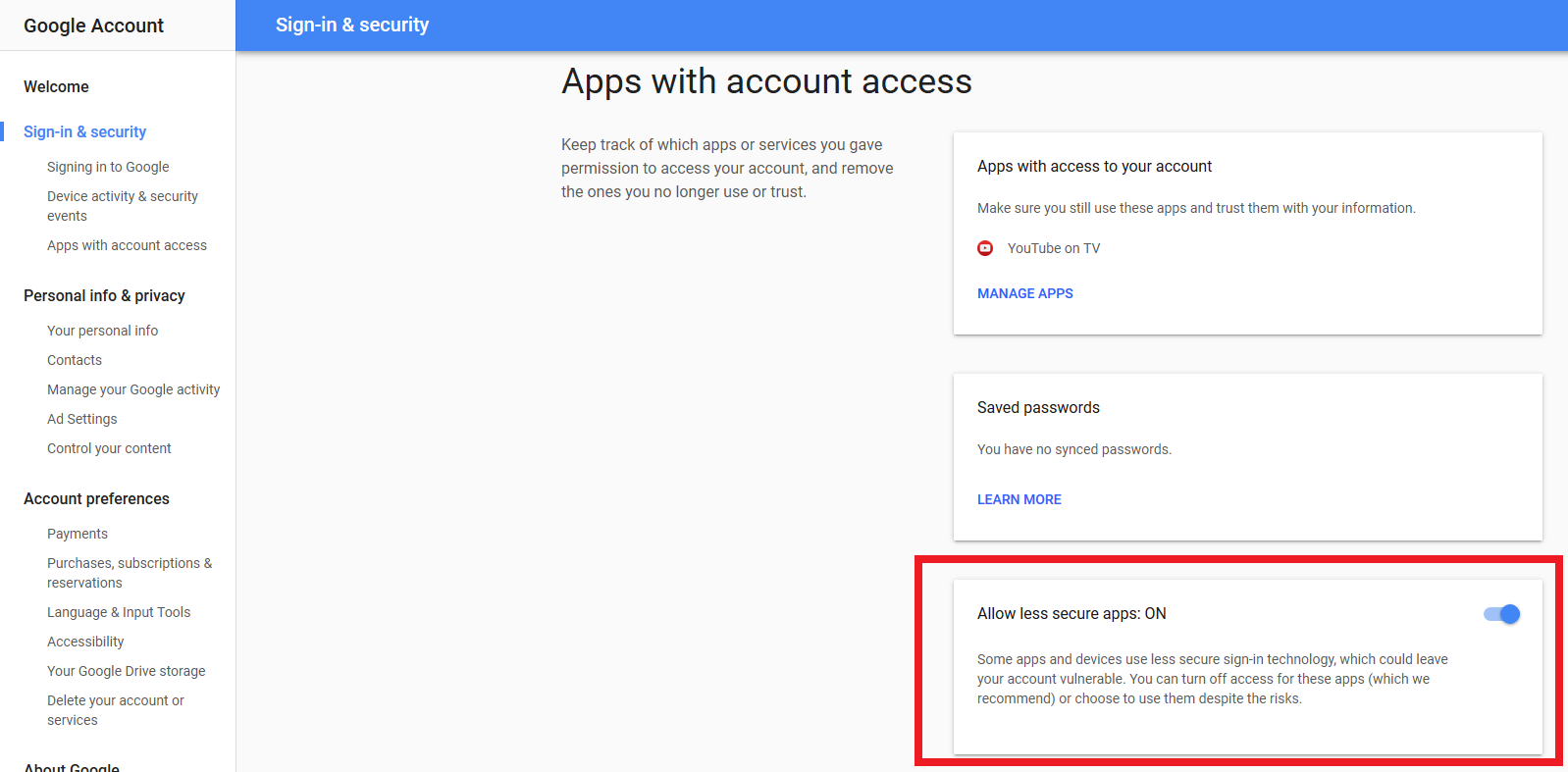Open Account preferences section

pyautogui.click(x=96, y=498)
